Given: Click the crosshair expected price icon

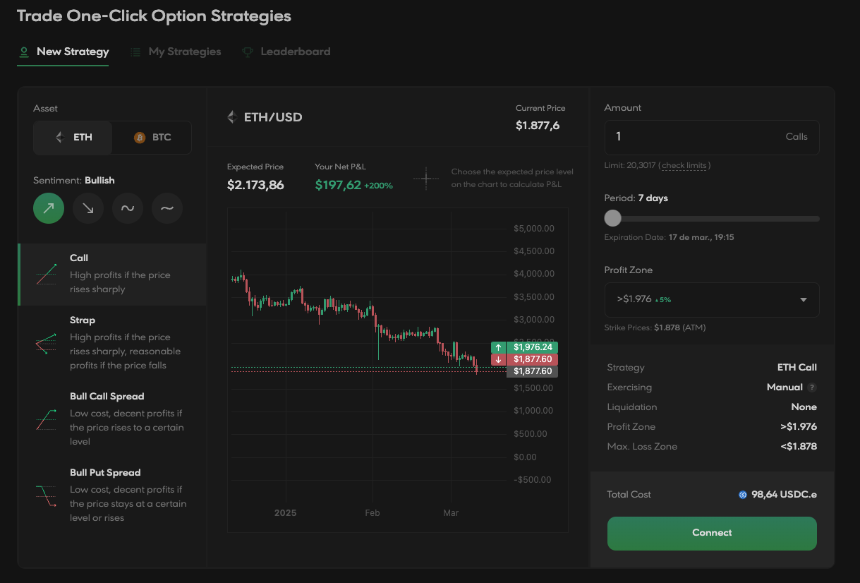Looking at the screenshot, I should pos(426,178).
